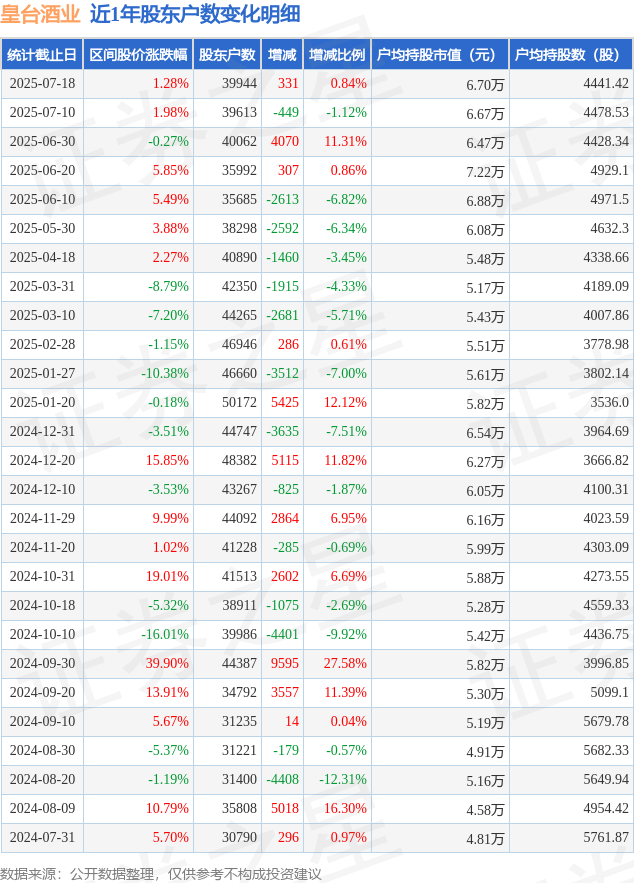Image resolution: width=634 pixels, height=883 pixels.
Task: Click the 户均持股市值（元） column header
Action: pyautogui.click(x=440, y=55)
